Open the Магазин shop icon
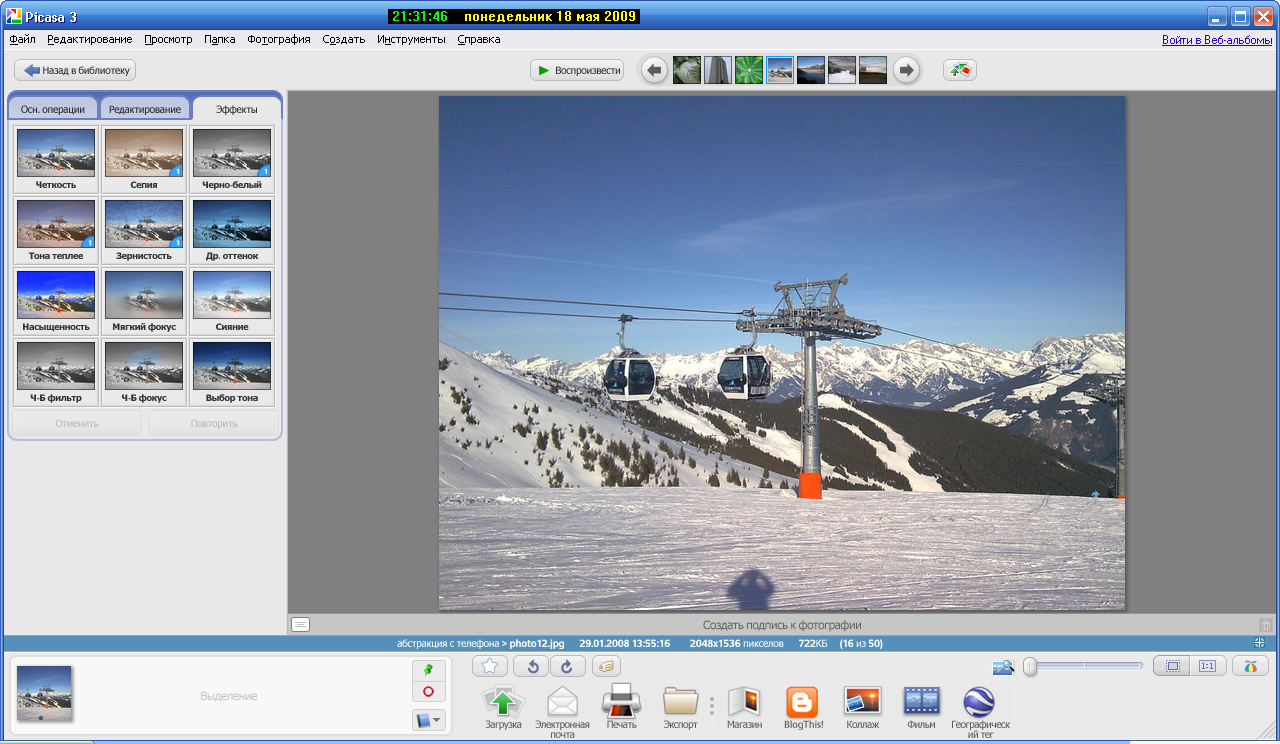The width and height of the screenshot is (1280, 744). click(744, 701)
